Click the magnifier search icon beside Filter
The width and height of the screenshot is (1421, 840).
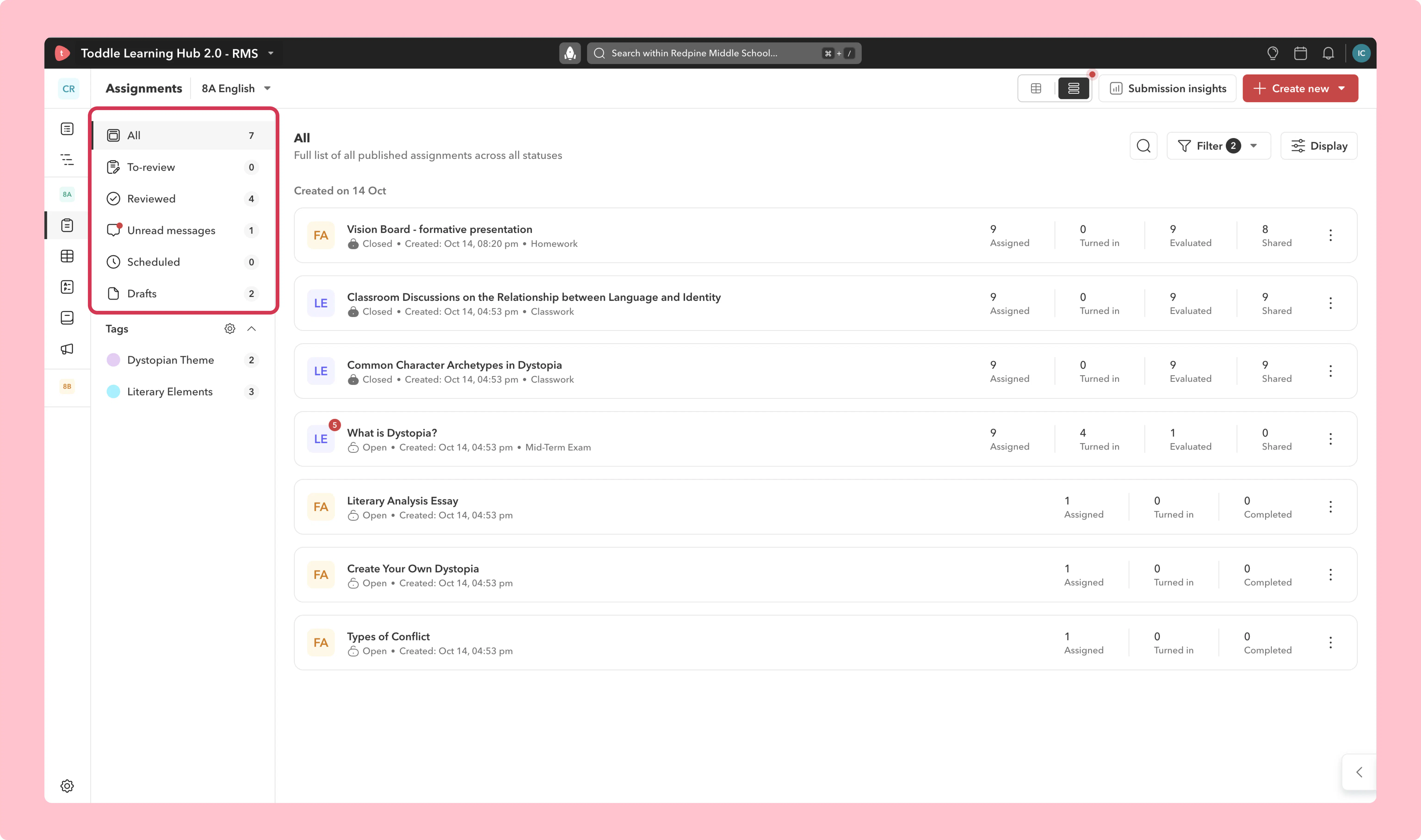(1144, 146)
